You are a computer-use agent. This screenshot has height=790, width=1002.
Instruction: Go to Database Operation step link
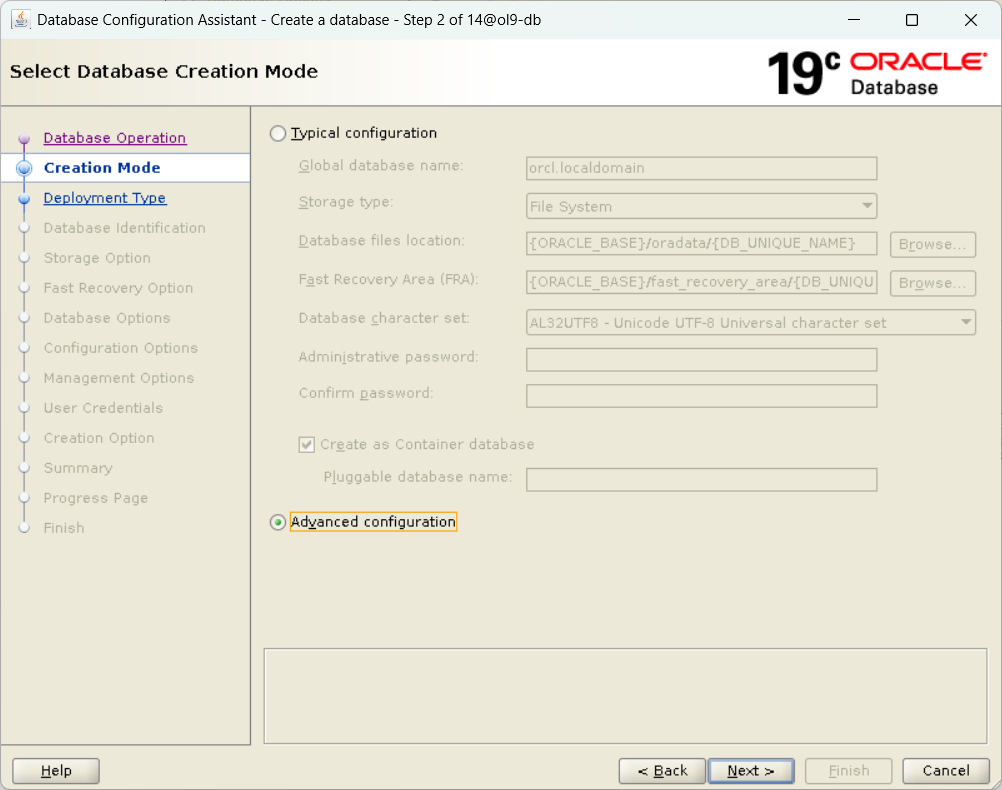pyautogui.click(x=114, y=138)
